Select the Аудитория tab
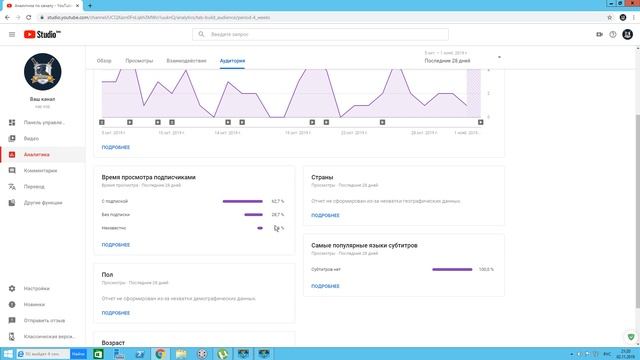This screenshot has width=640, height=360. [232, 61]
